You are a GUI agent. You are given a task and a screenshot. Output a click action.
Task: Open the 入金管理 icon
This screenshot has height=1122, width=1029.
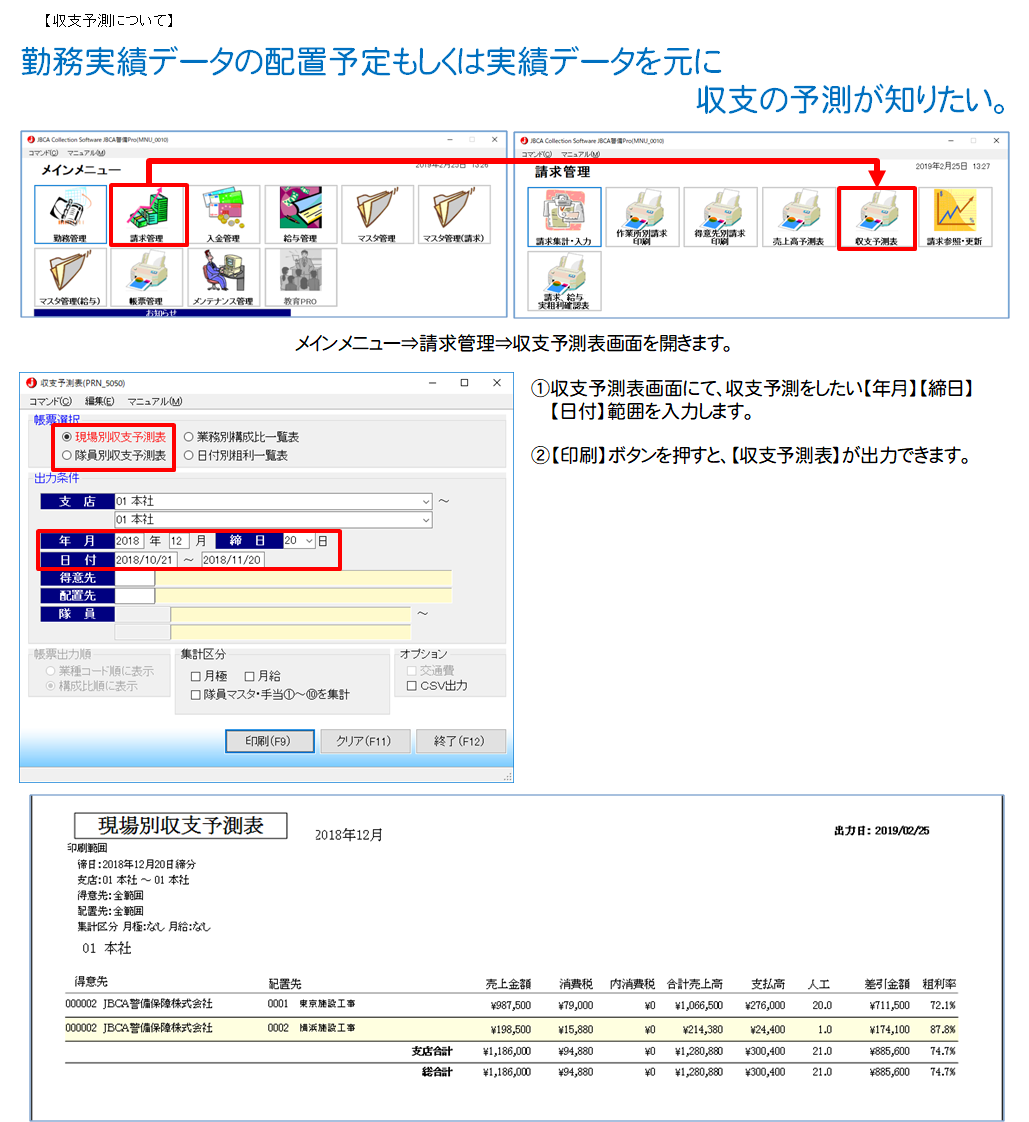point(224,214)
